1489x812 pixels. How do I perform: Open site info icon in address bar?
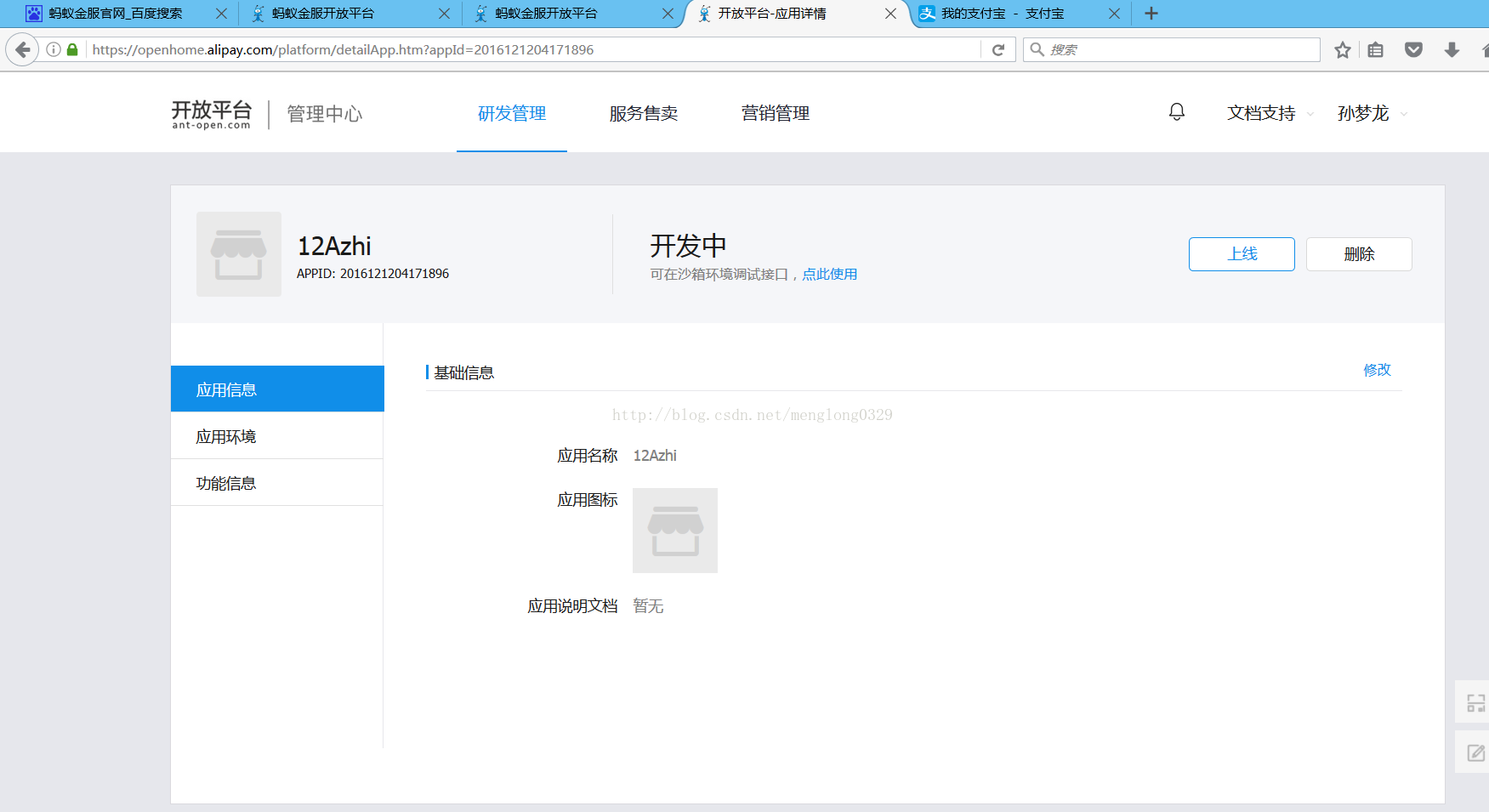coord(54,49)
